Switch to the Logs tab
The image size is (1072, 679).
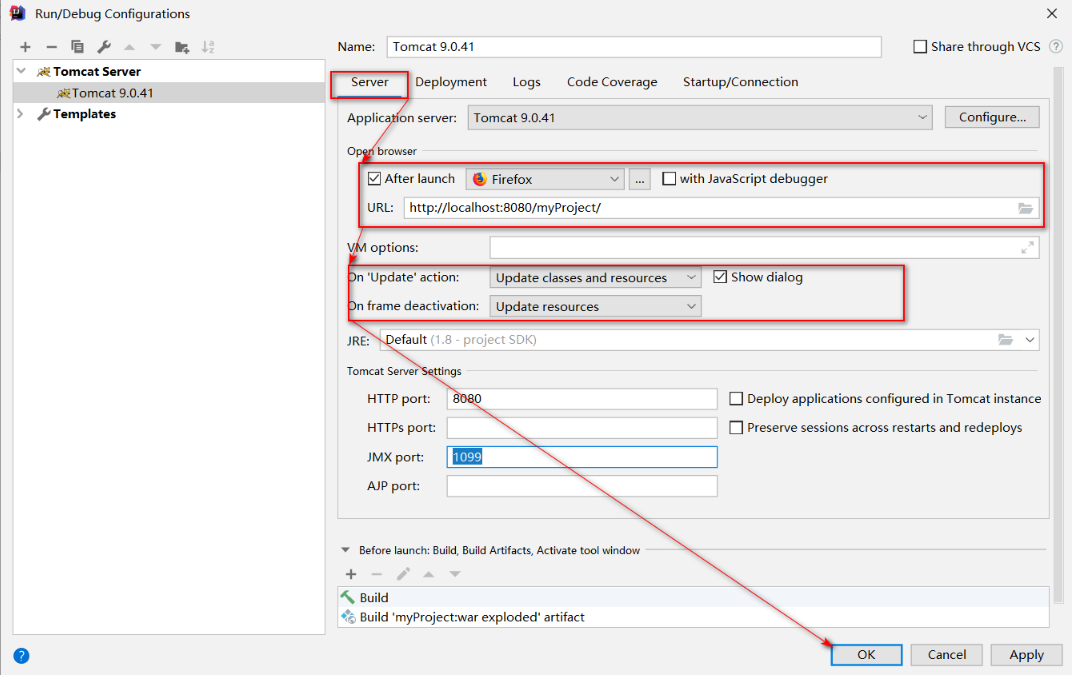(526, 82)
